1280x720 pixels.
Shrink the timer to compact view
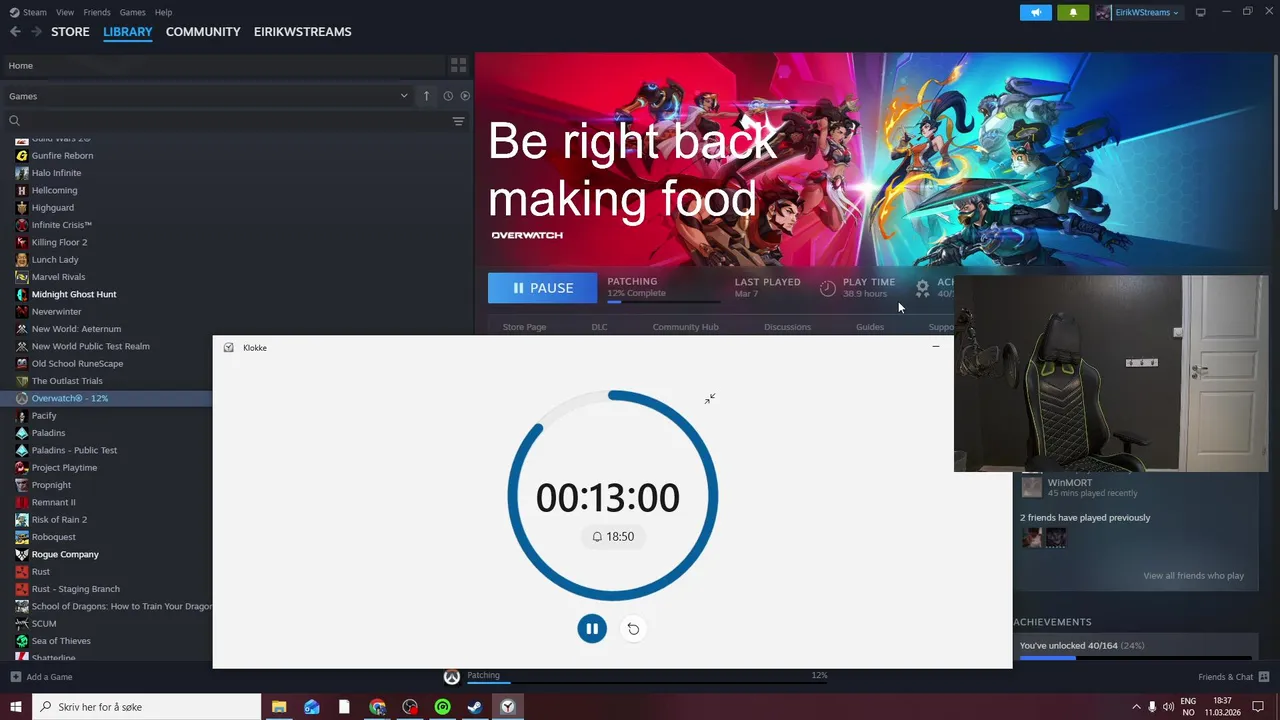709,399
